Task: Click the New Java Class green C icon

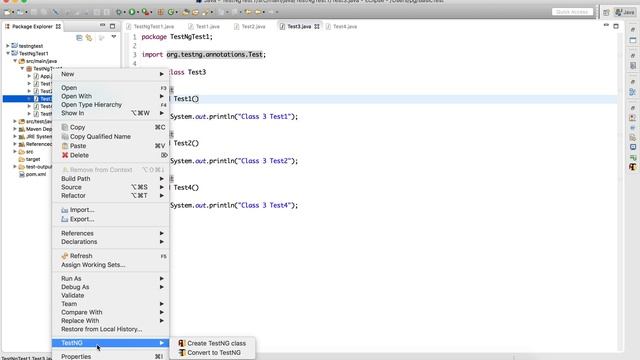Action: (171, 12)
